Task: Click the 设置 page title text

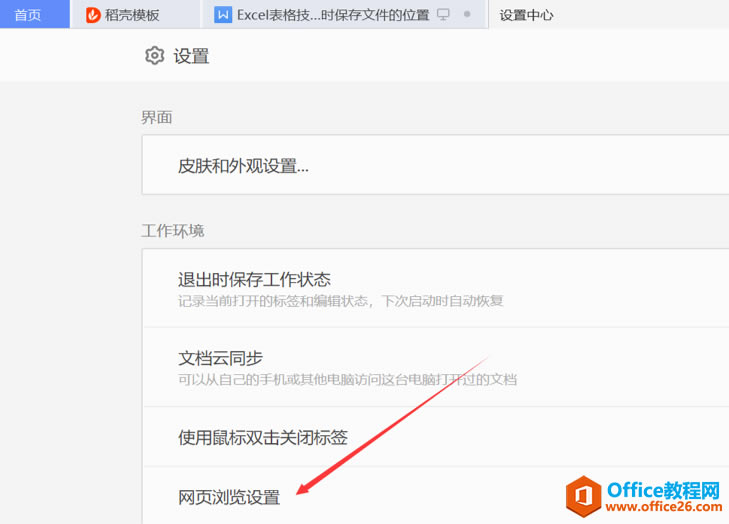Action: 191,56
